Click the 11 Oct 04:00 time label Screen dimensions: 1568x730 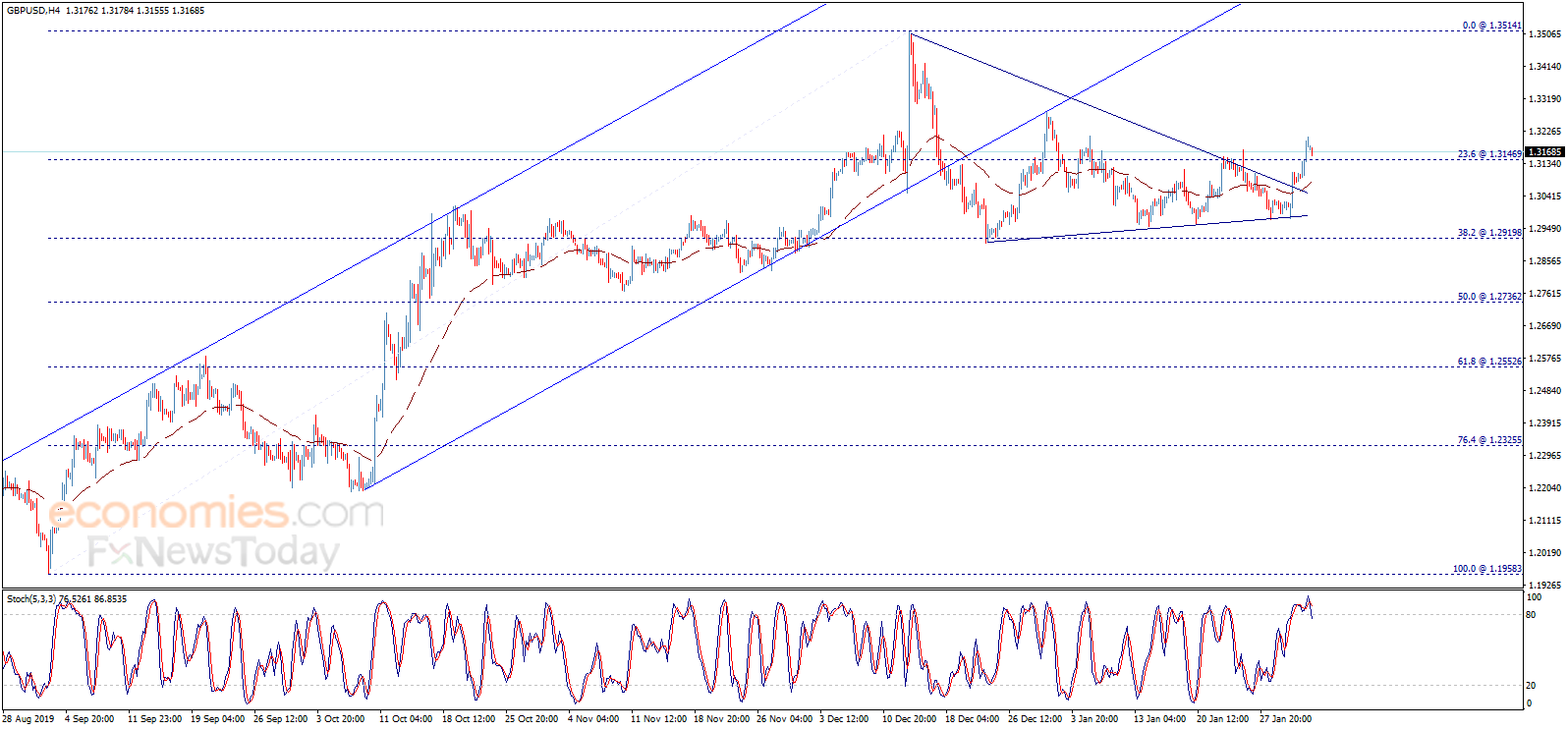[x=405, y=719]
